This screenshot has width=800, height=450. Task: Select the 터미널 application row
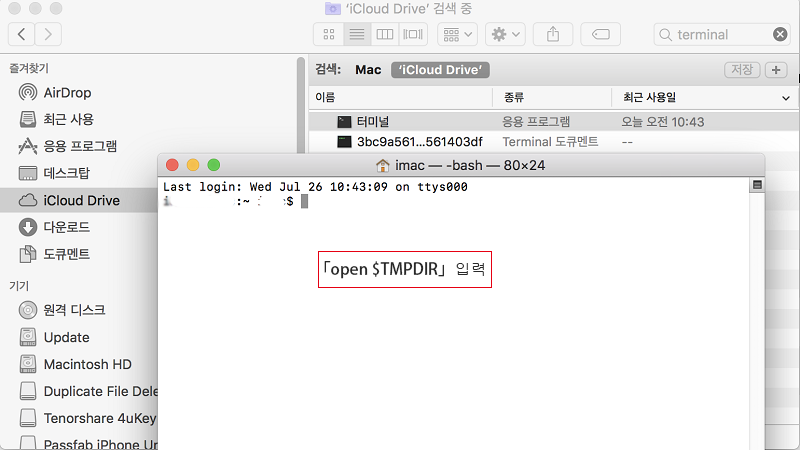tap(554, 121)
